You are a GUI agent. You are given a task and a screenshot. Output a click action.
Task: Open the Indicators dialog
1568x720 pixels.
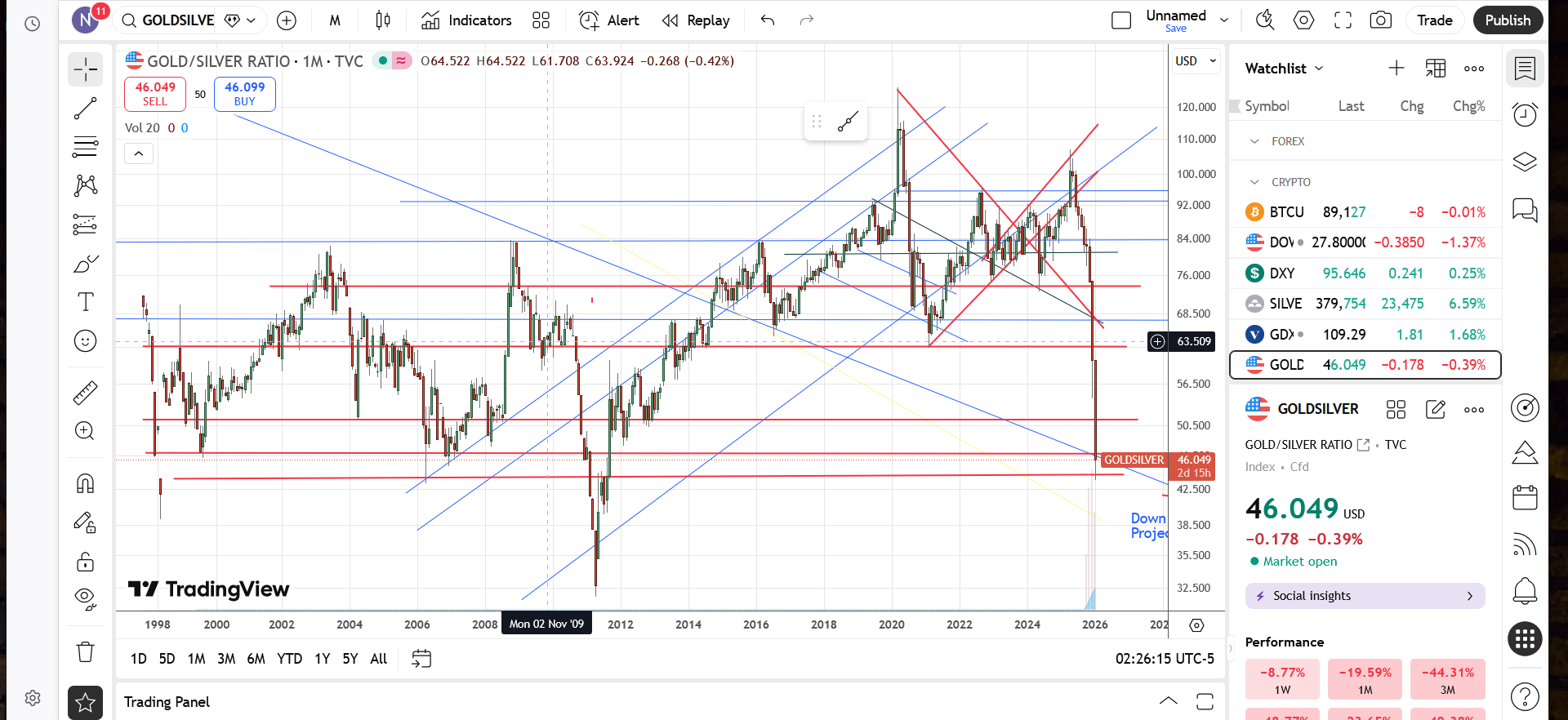pos(466,20)
